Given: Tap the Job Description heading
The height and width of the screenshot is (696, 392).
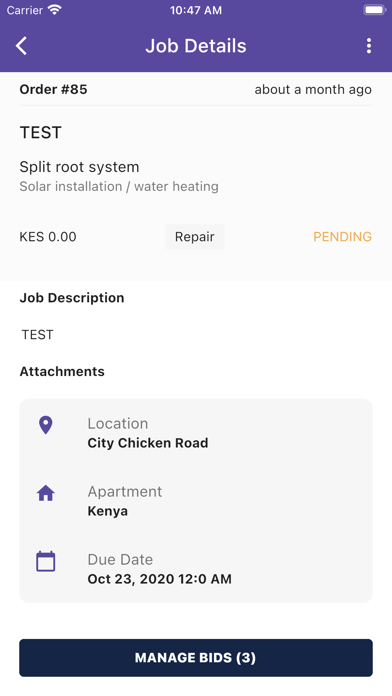Looking at the screenshot, I should [x=72, y=297].
